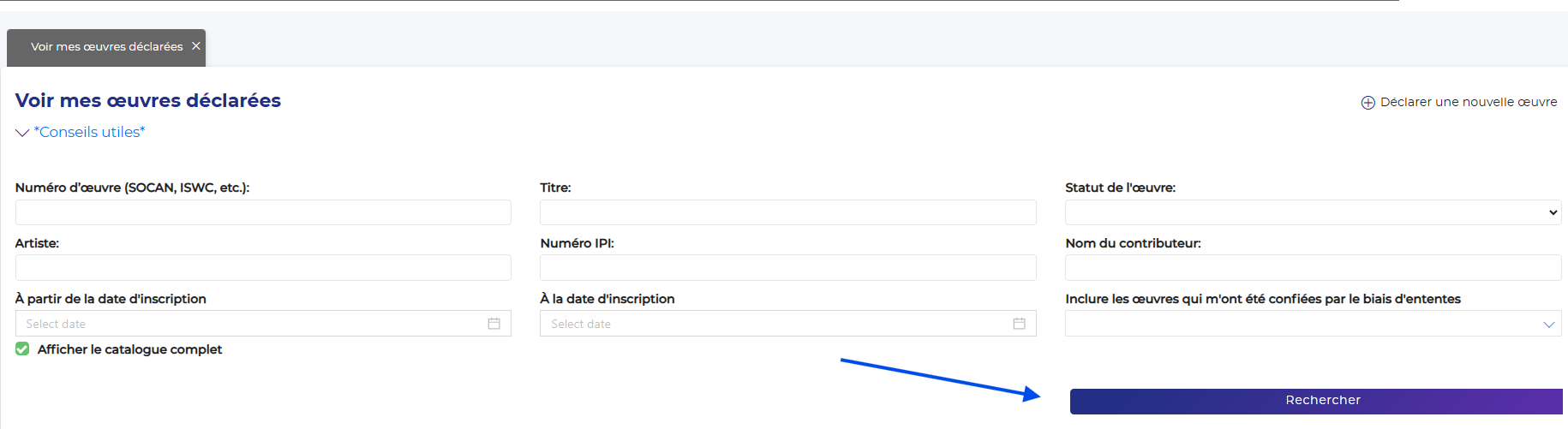Click the 'Afficher le catalogue complet' label

(x=129, y=349)
